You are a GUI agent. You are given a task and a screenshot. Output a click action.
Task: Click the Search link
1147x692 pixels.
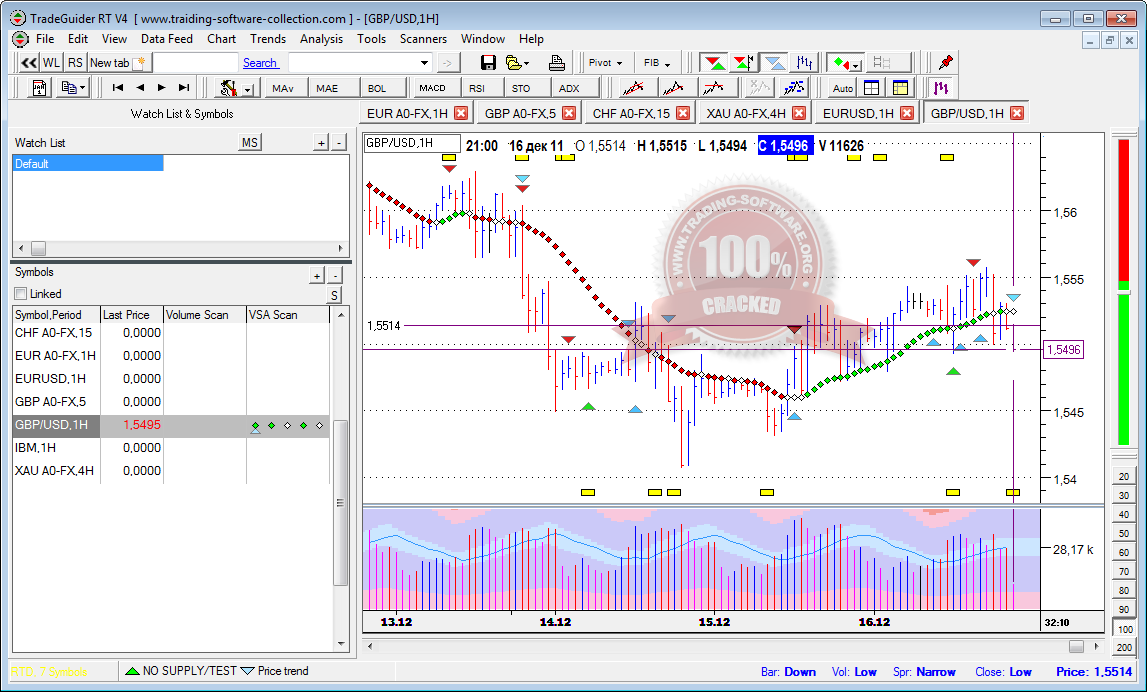[x=260, y=63]
